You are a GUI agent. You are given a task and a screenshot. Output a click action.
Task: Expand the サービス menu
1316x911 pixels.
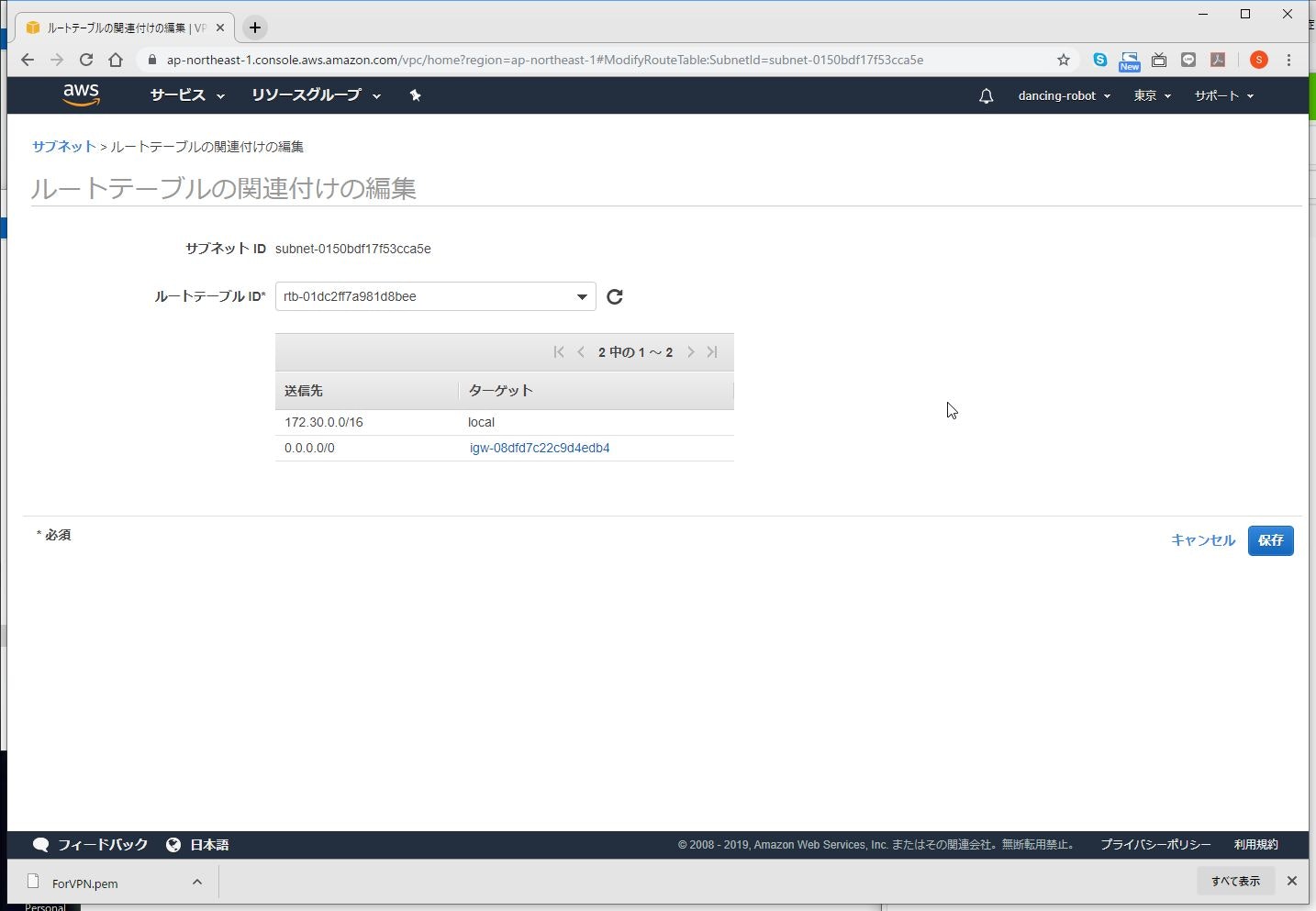pos(187,95)
